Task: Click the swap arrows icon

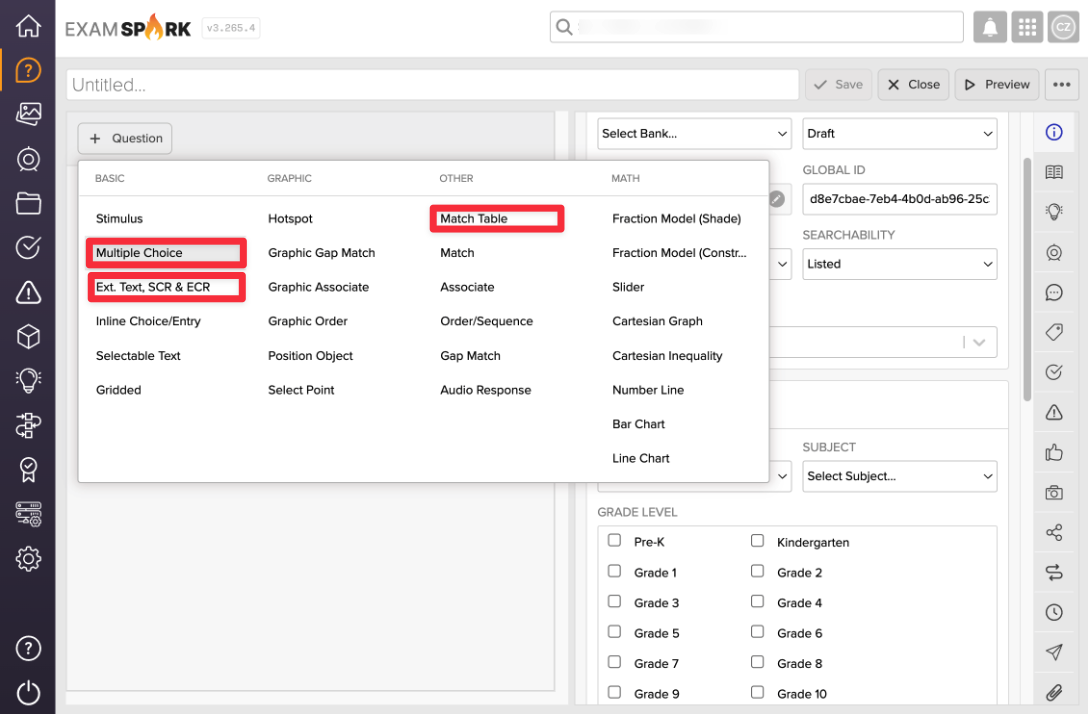Action: coord(1054,572)
